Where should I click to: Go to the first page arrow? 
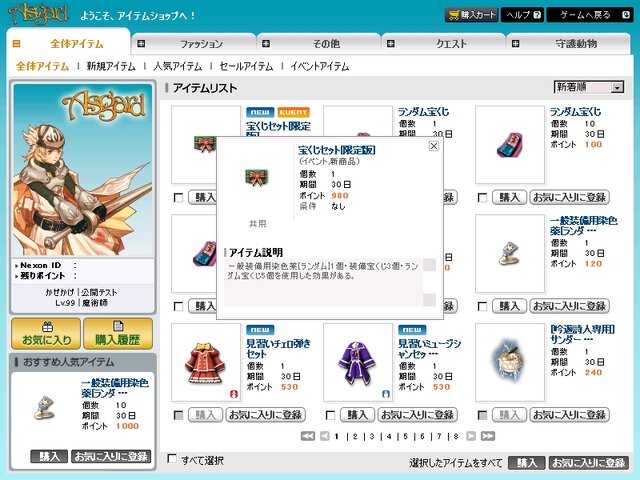(308, 436)
